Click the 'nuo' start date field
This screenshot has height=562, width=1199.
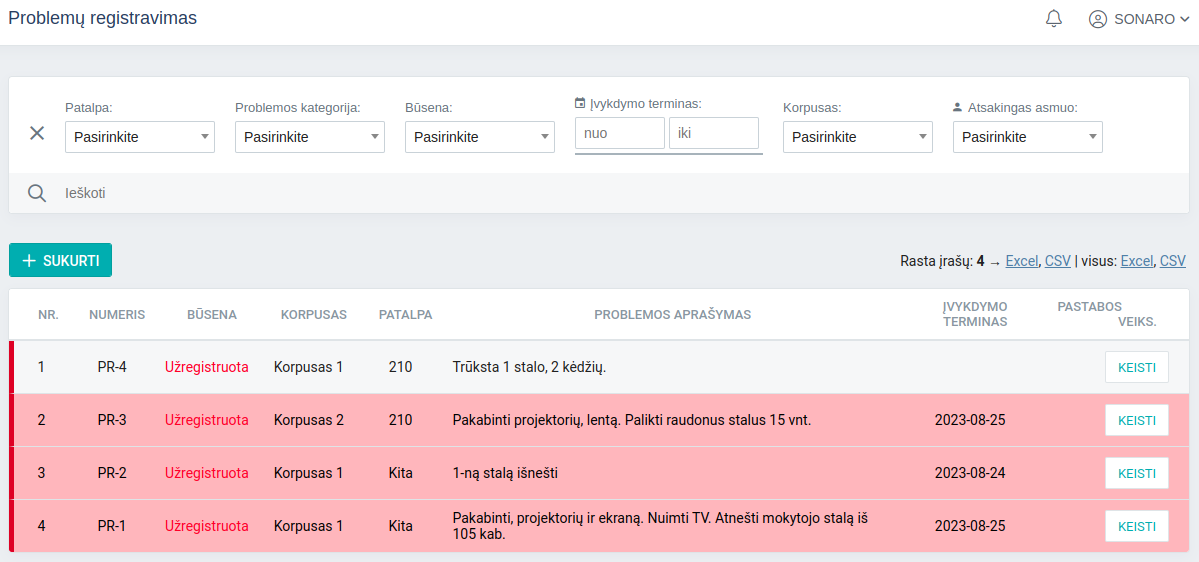[x=619, y=133]
